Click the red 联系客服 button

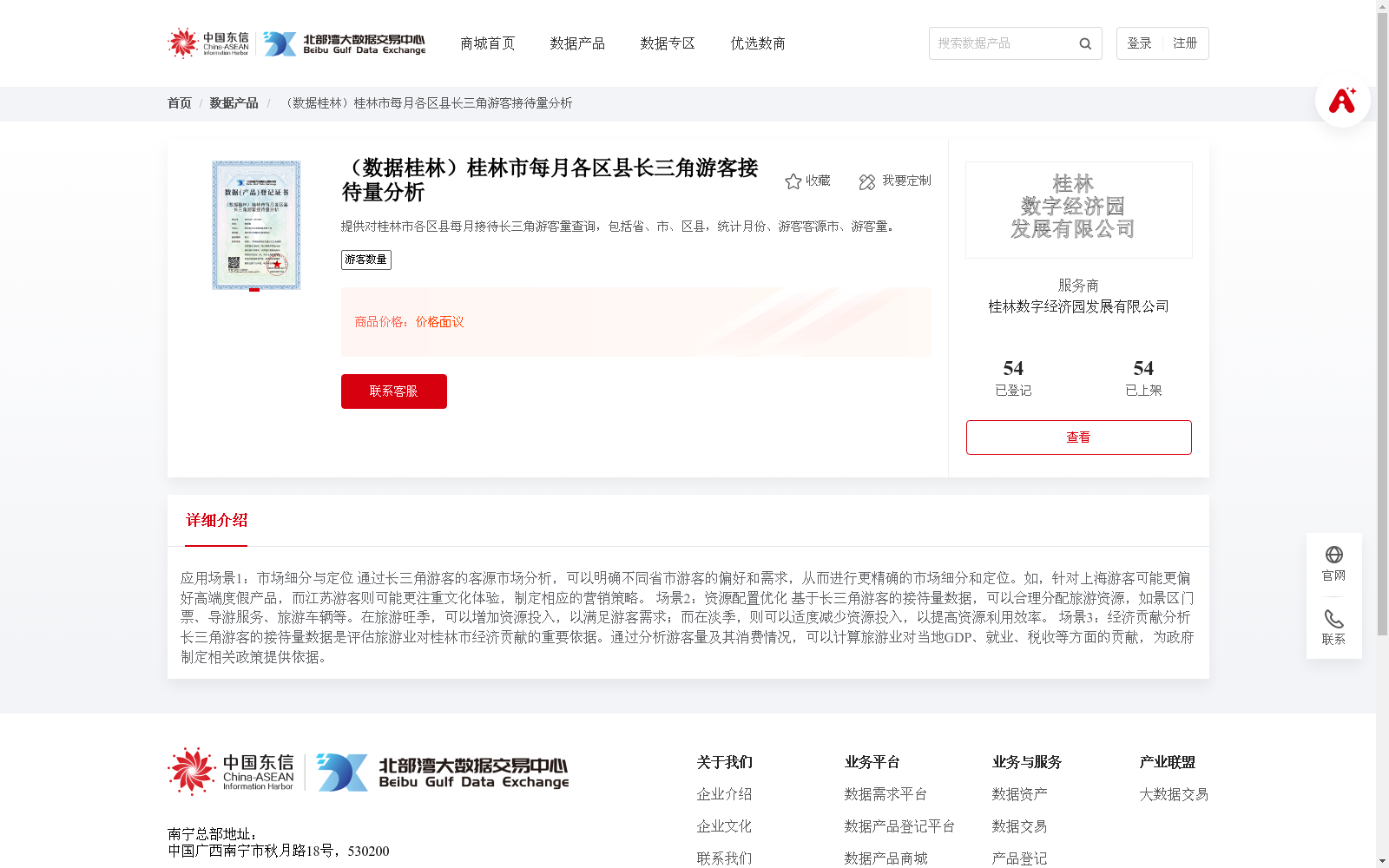(x=394, y=391)
